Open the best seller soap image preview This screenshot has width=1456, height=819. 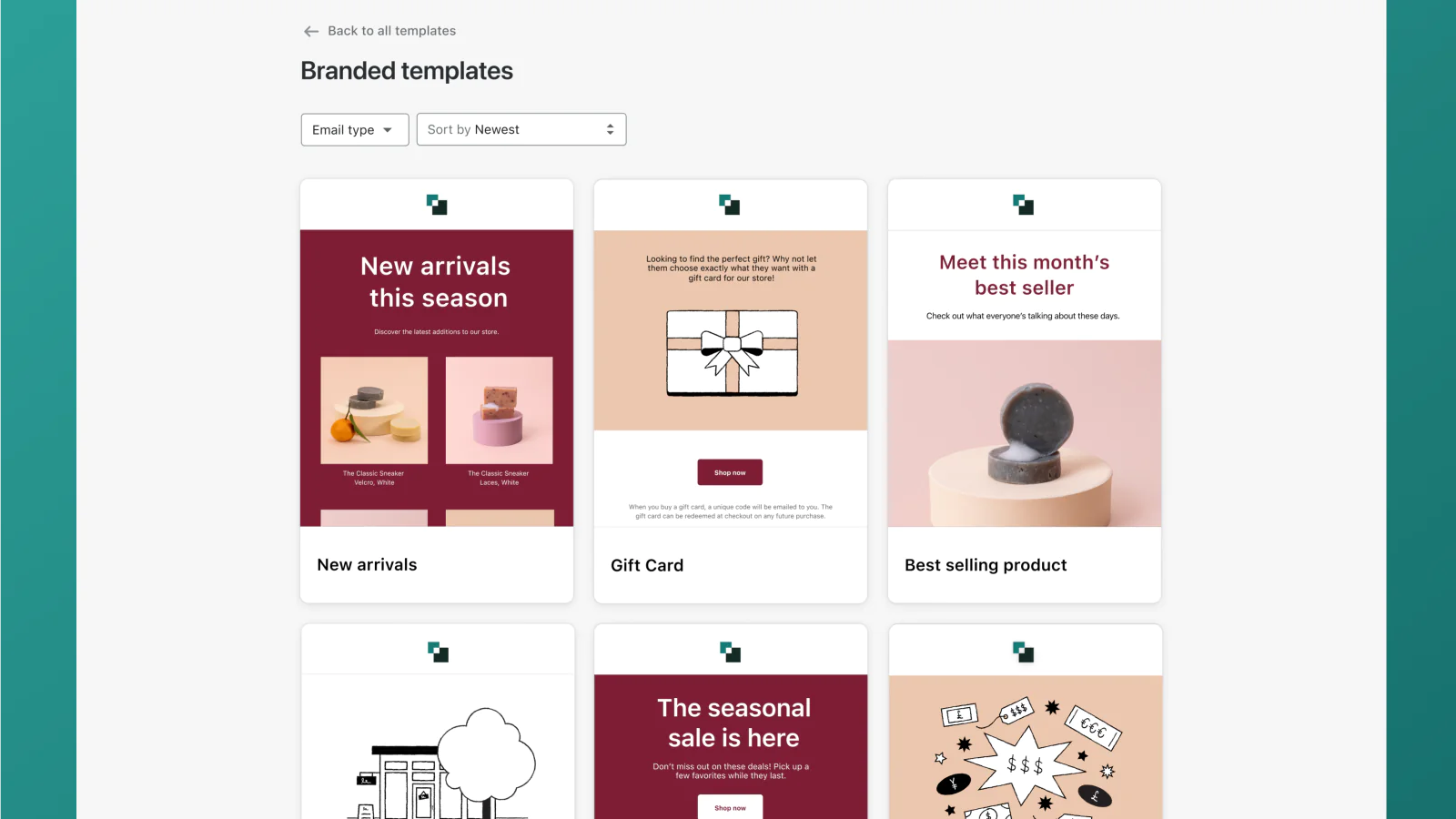pyautogui.click(x=1025, y=433)
